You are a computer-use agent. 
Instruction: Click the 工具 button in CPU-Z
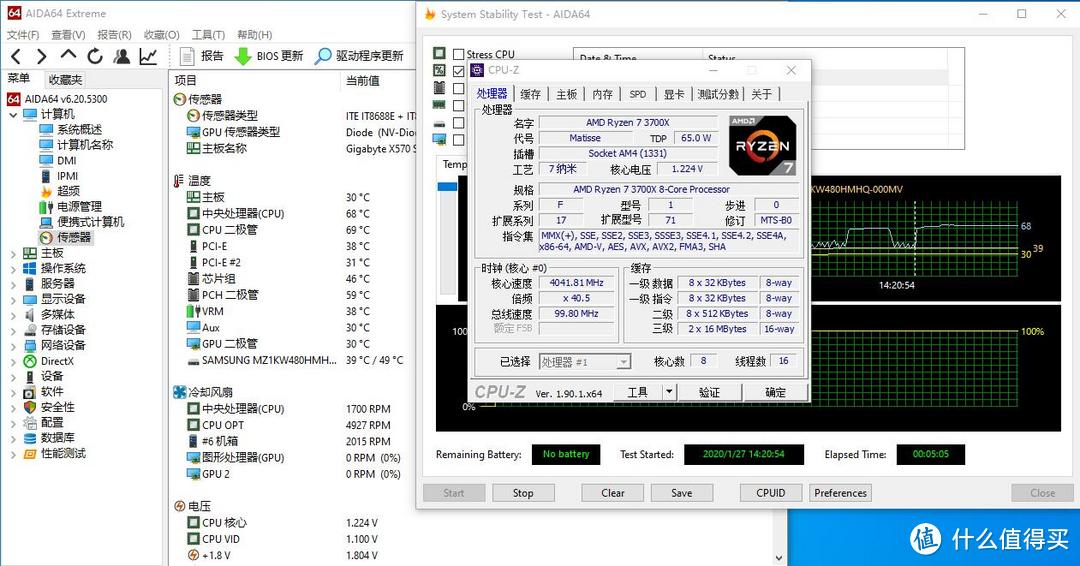coord(637,392)
